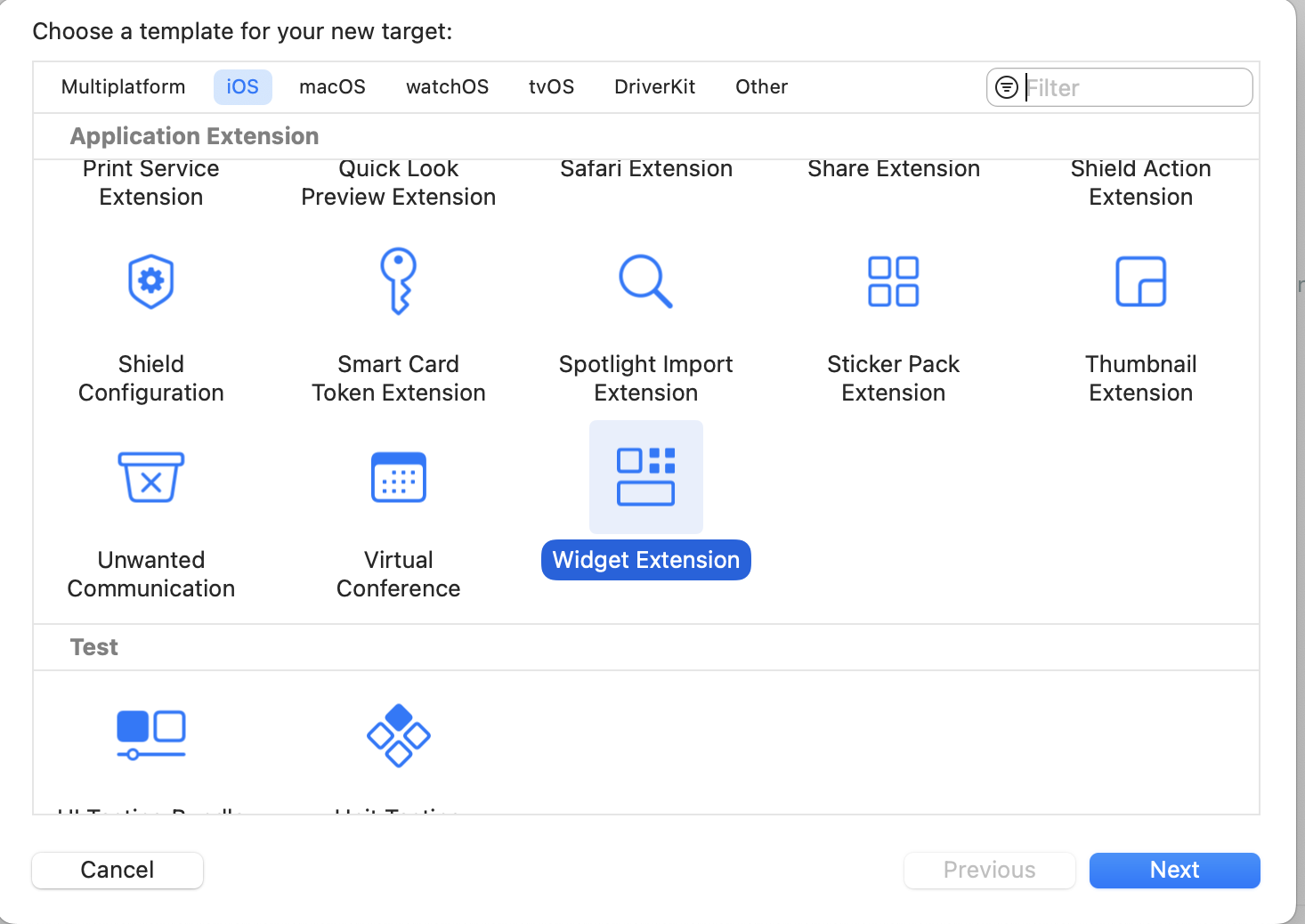The height and width of the screenshot is (924, 1305).
Task: Open the watchOS template tab
Action: pos(447,86)
